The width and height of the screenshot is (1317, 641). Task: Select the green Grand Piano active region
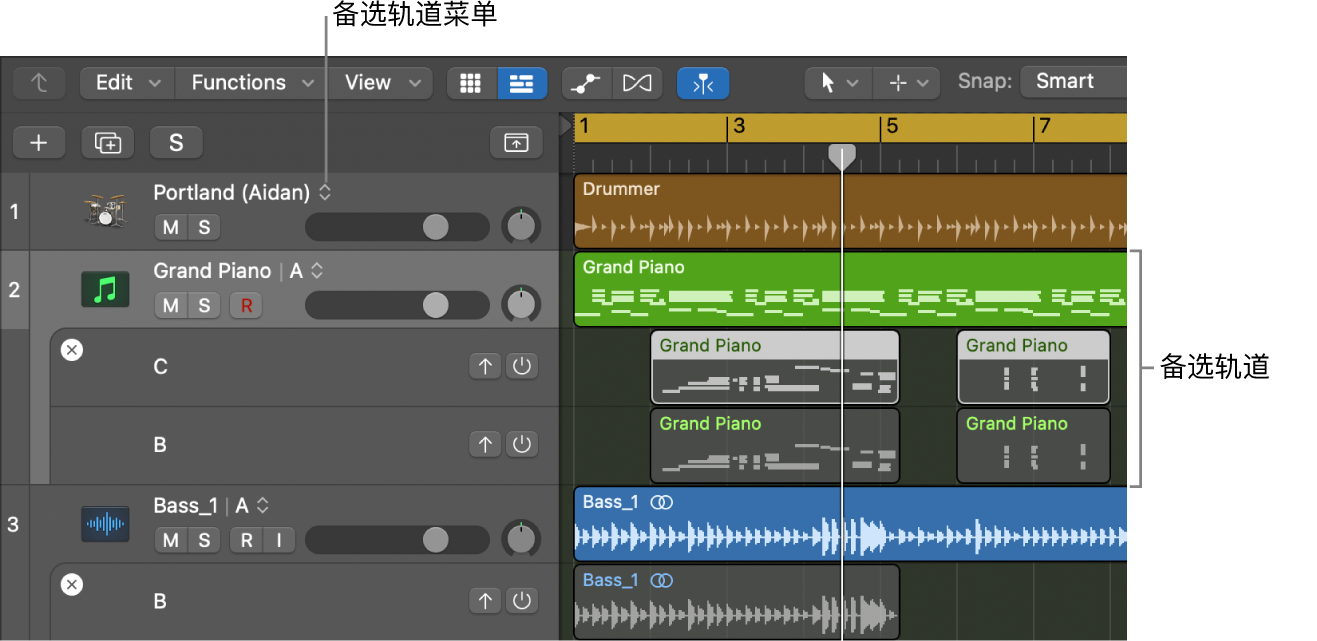pyautogui.click(x=850, y=290)
